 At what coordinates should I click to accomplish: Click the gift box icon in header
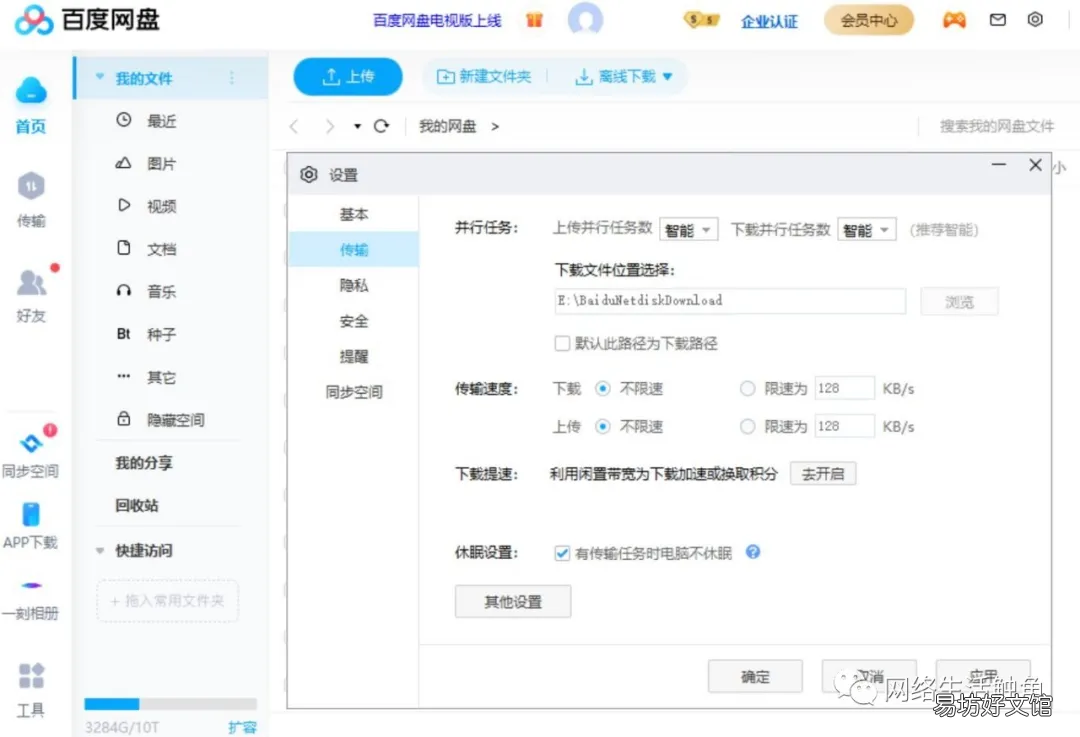[534, 20]
